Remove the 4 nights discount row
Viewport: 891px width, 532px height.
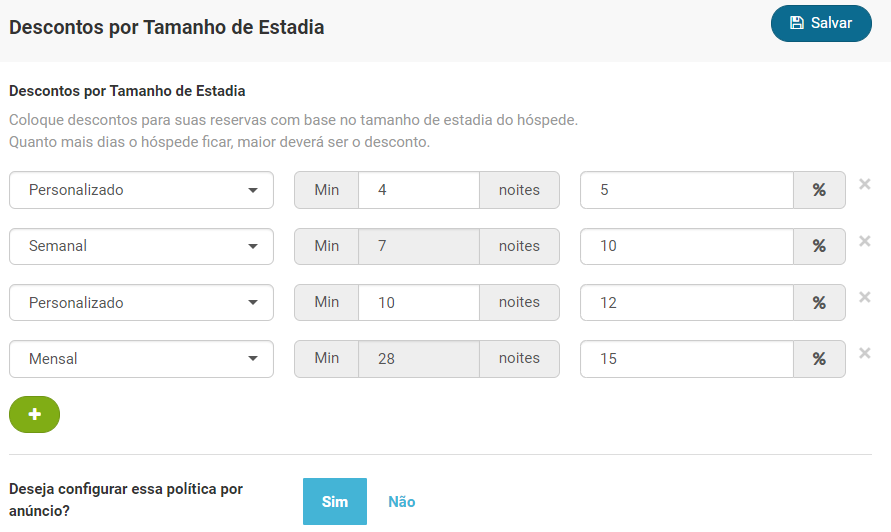point(864,184)
